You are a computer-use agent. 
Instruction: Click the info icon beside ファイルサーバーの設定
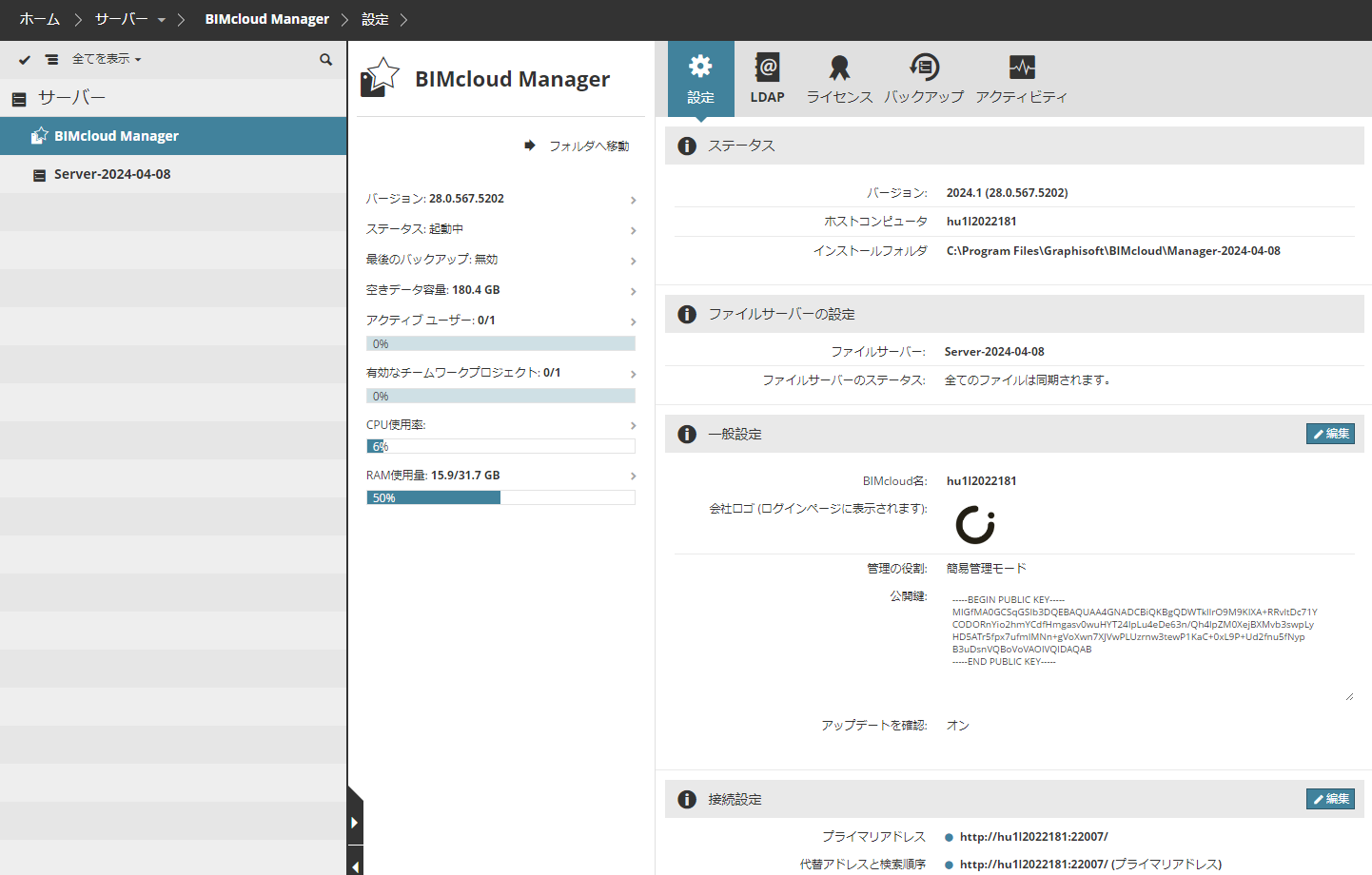(687, 314)
